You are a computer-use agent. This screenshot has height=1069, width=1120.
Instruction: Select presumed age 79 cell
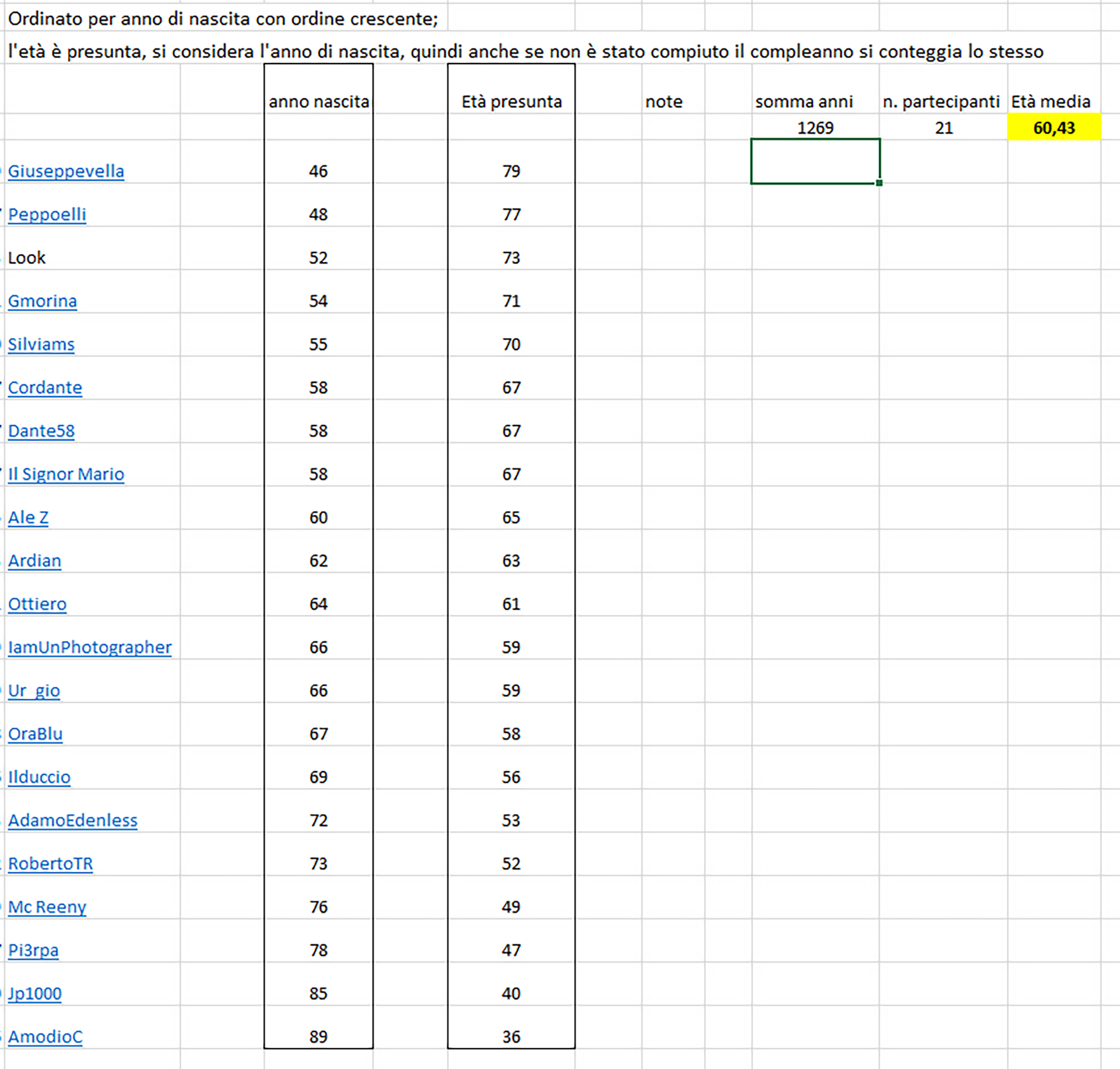tap(511, 171)
